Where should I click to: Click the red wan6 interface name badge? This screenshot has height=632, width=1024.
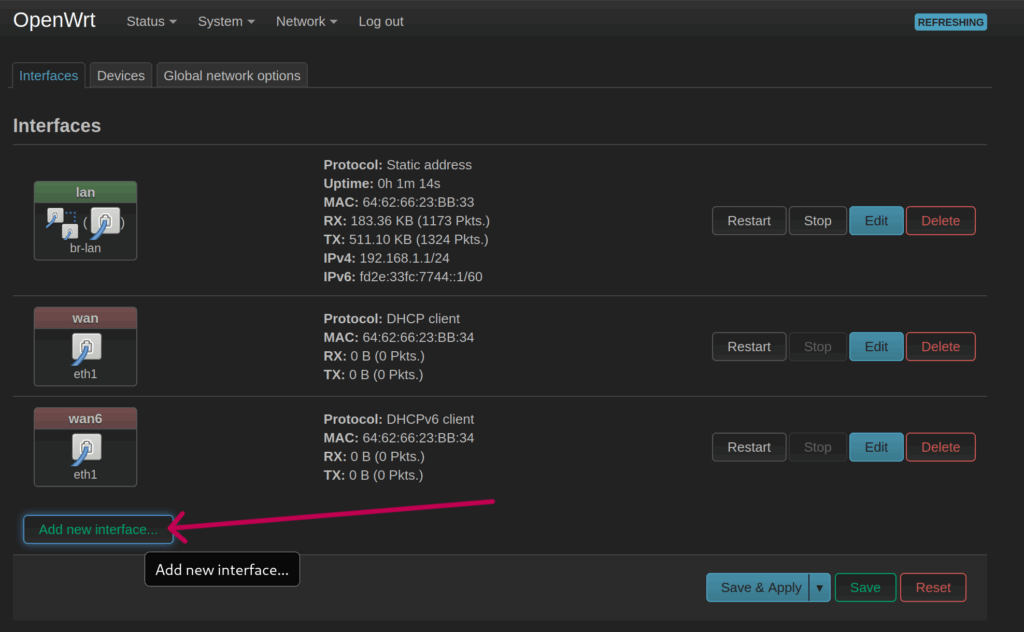[x=85, y=419]
